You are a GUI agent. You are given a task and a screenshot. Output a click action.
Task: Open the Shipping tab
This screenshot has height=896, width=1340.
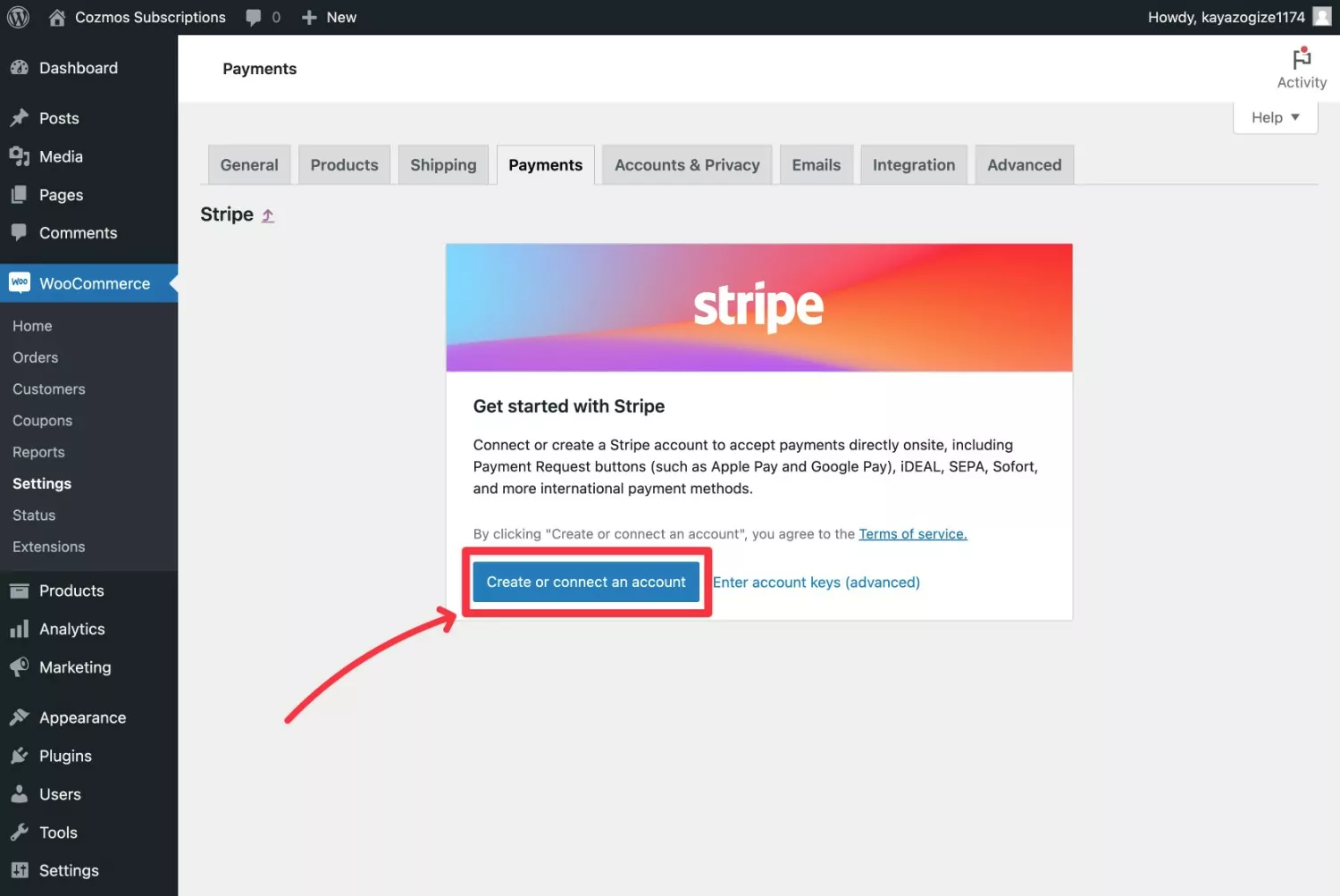point(443,165)
